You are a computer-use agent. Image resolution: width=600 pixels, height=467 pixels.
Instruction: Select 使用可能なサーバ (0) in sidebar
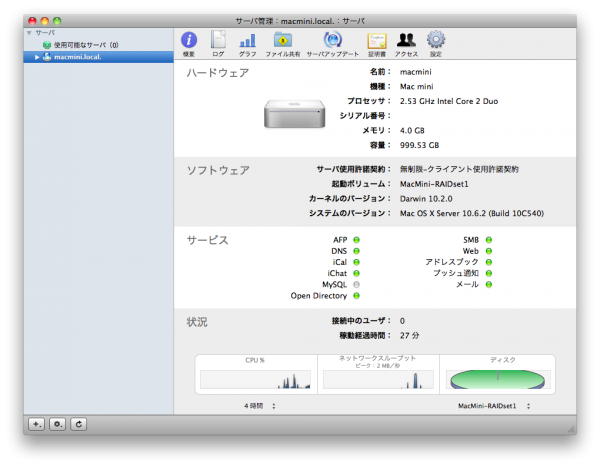click(86, 45)
